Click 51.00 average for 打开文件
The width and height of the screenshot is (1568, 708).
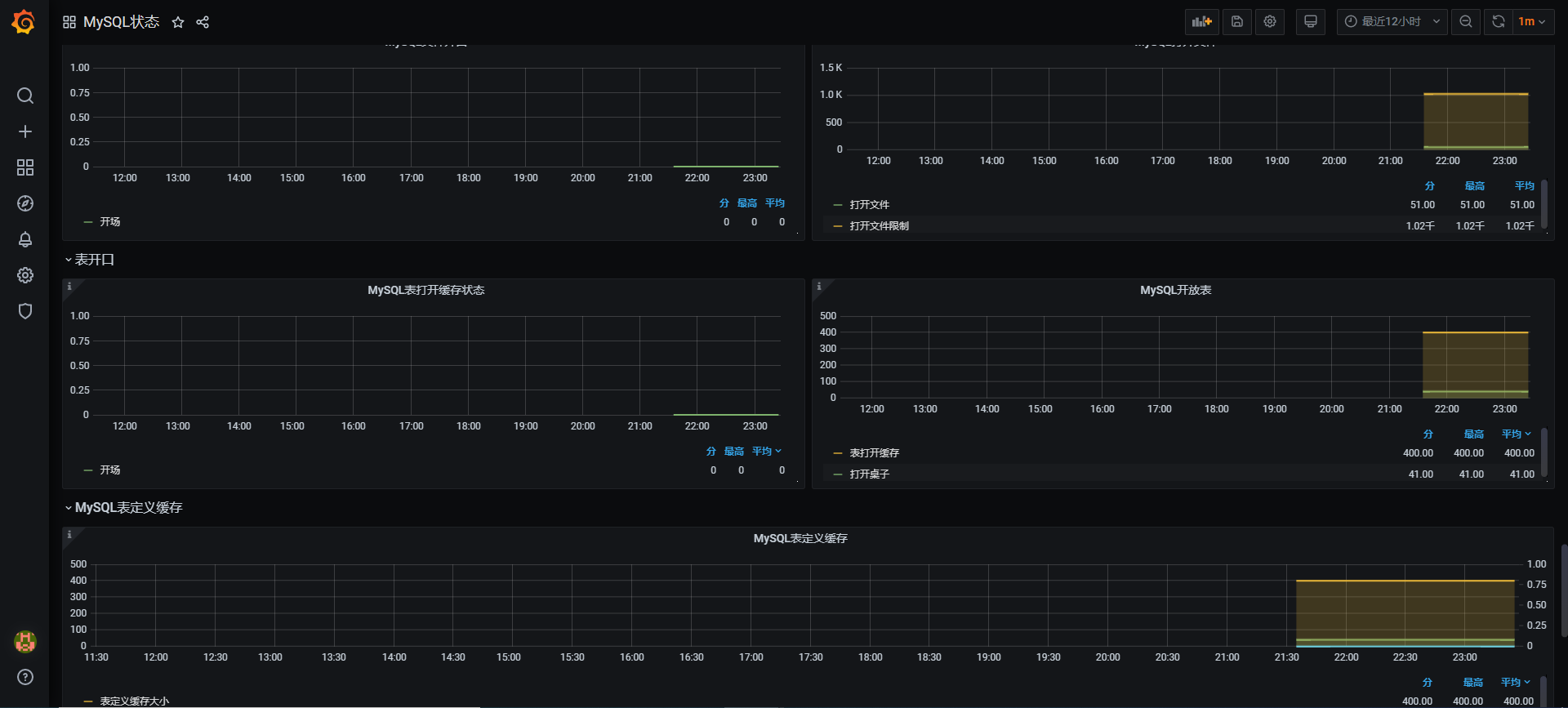click(1521, 205)
